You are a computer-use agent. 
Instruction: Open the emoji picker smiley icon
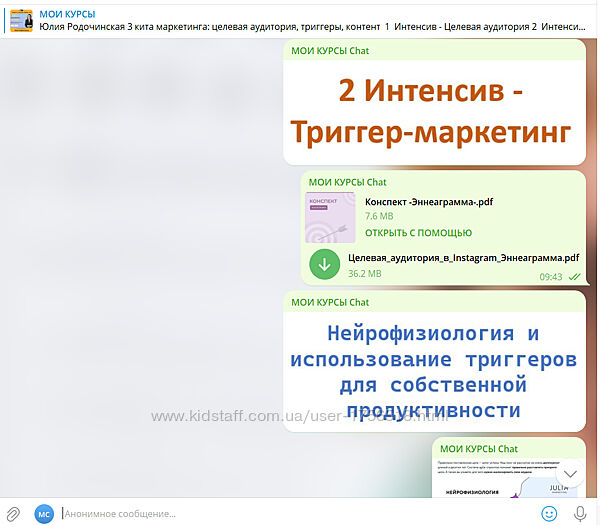(x=549, y=513)
